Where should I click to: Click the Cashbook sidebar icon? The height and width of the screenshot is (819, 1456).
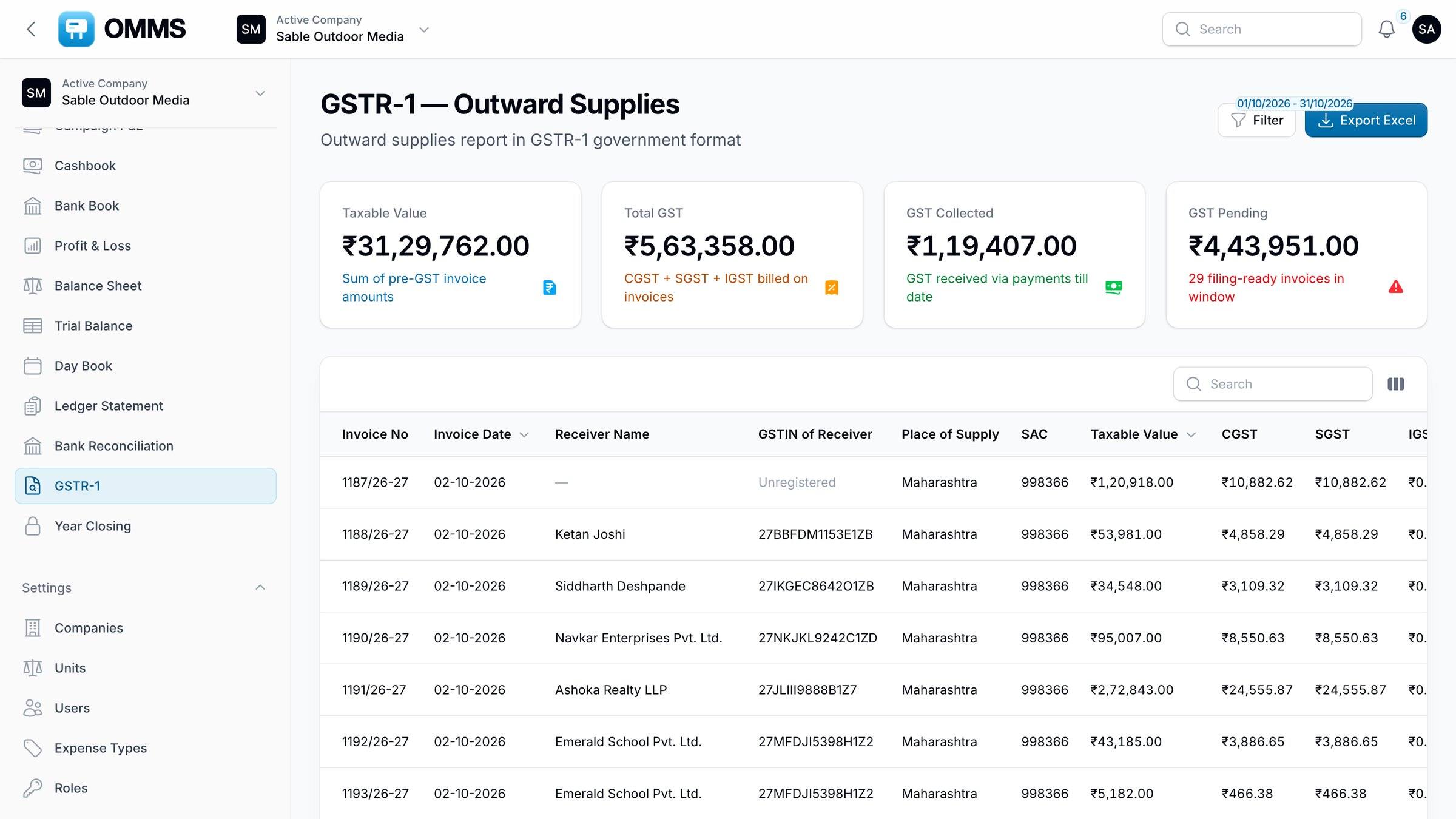click(x=33, y=166)
